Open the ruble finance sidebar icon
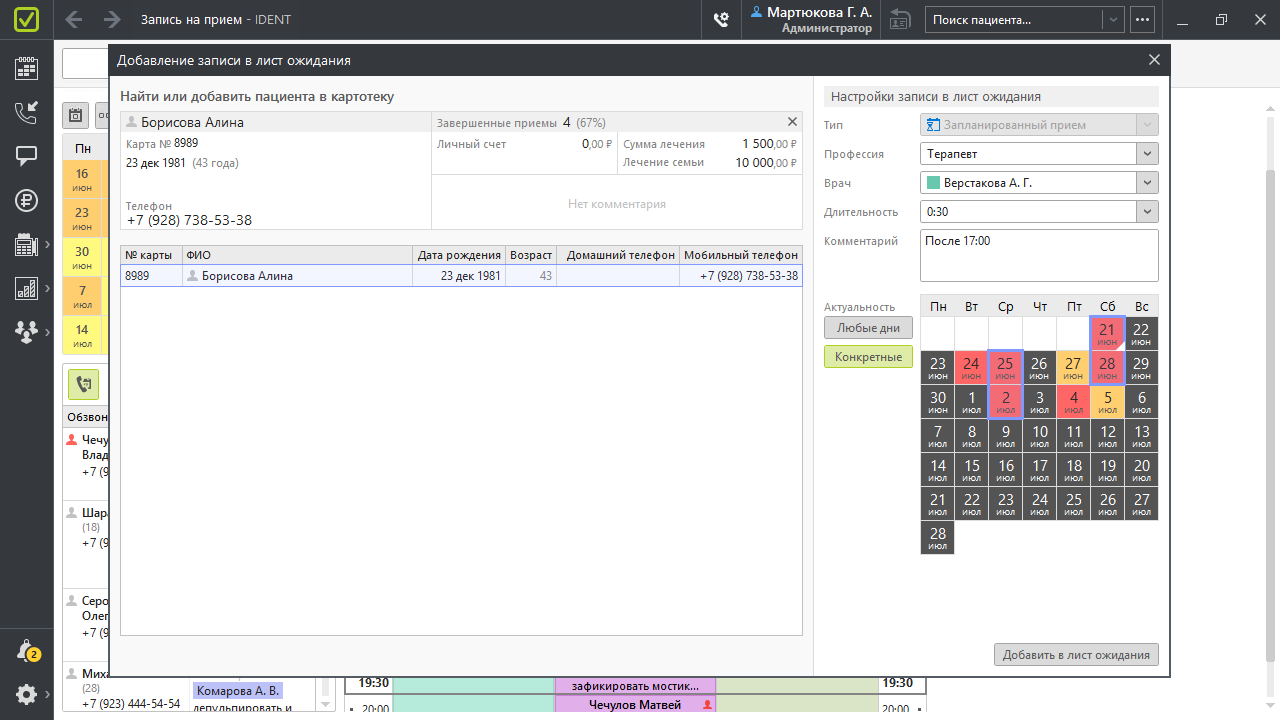This screenshot has height=720, width=1280. [x=26, y=200]
